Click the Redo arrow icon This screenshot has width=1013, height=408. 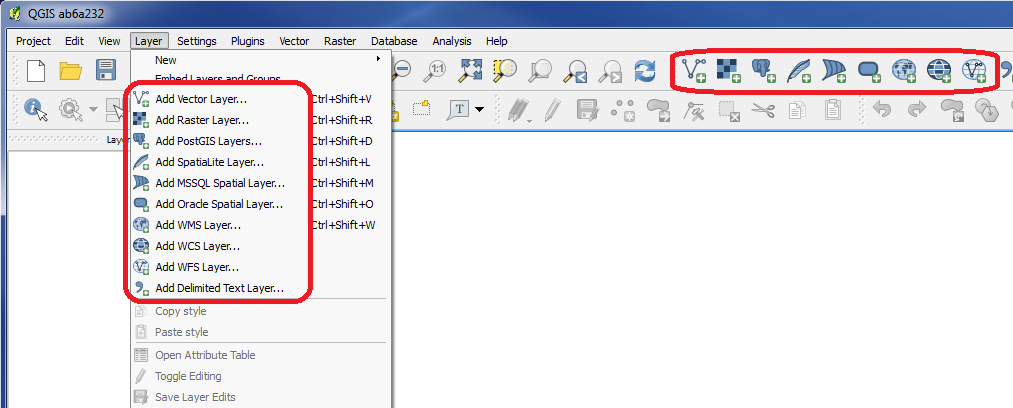click(x=917, y=109)
